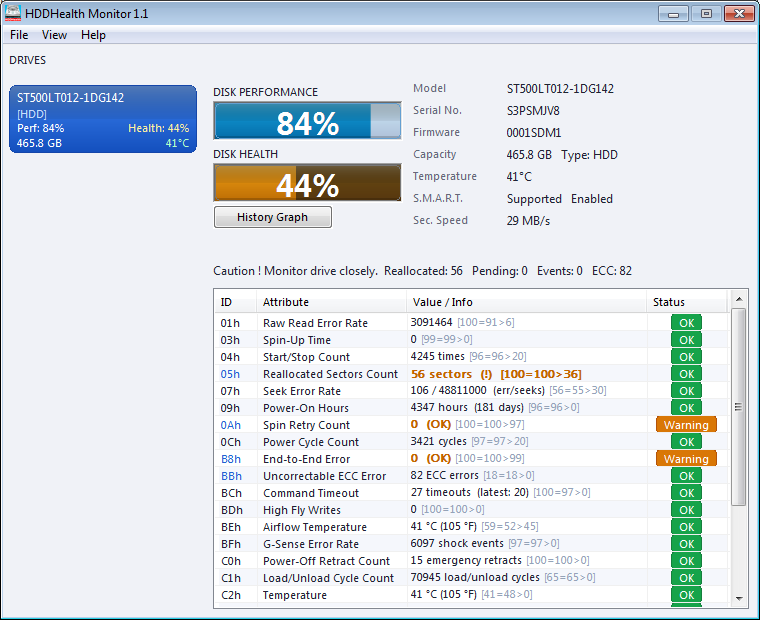The image size is (760, 620).
Task: Click the 56 sectors value text
Action: pyautogui.click(x=441, y=374)
